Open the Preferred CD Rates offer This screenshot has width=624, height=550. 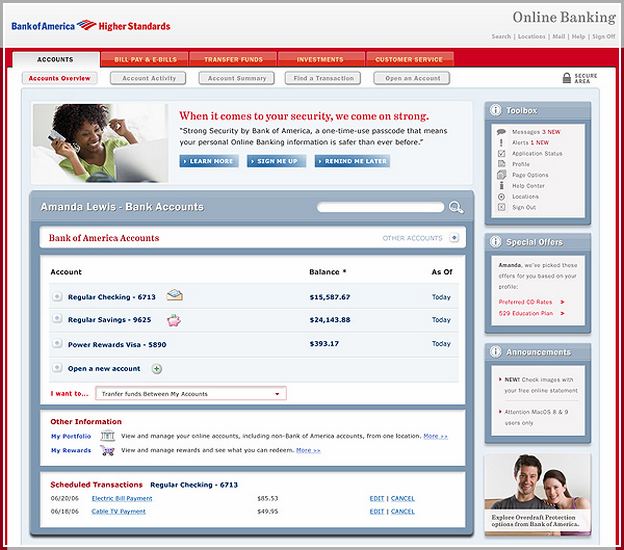tap(525, 302)
